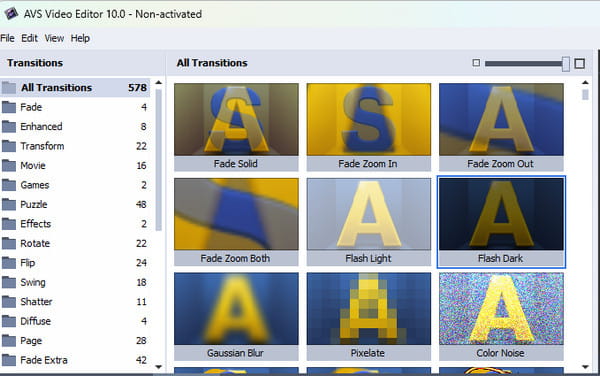Select the Diffuse transitions folder

75,321
